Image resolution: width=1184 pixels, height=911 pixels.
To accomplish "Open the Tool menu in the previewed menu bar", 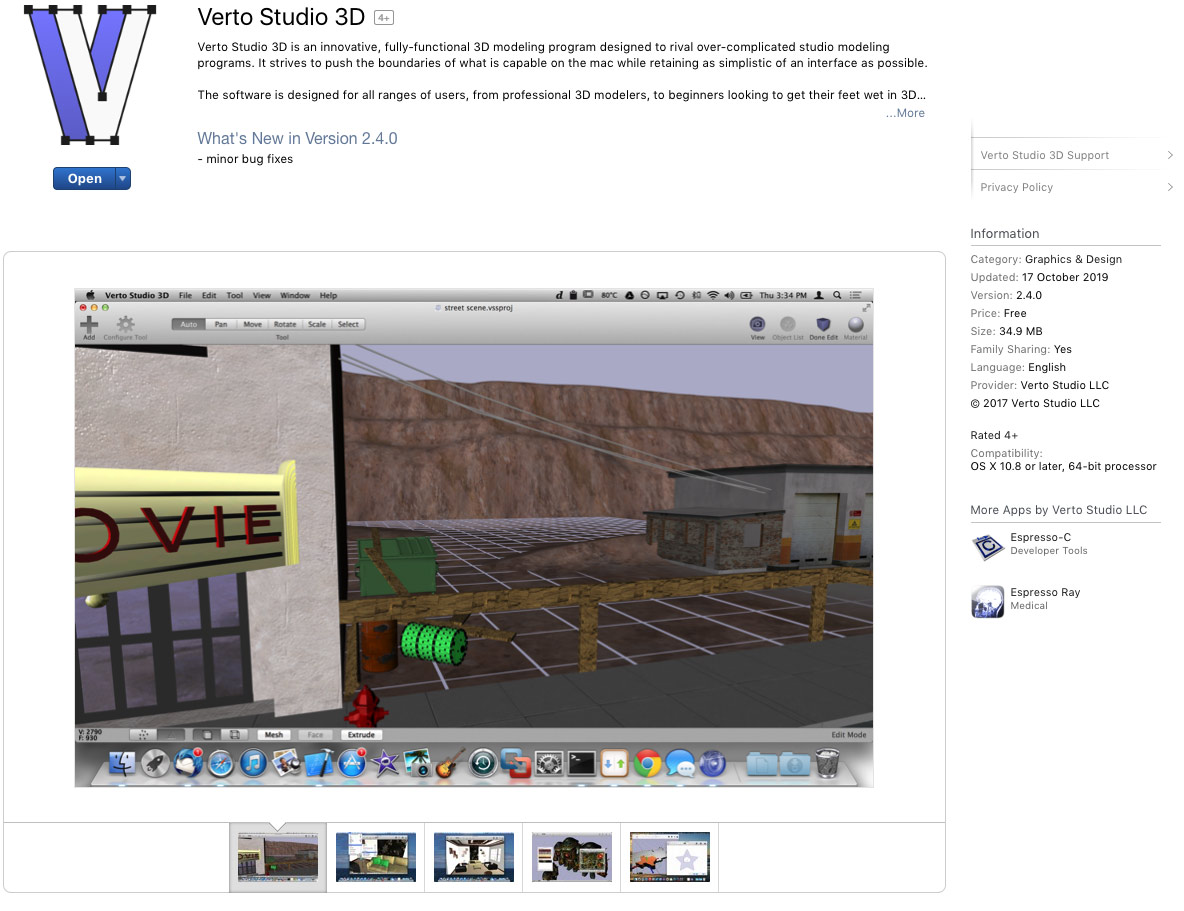I will 235,295.
